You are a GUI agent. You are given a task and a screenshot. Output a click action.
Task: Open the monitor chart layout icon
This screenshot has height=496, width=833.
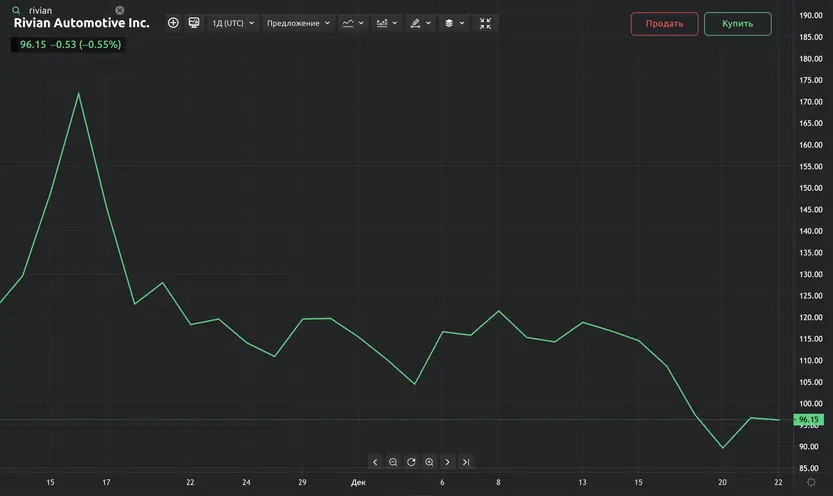point(194,23)
